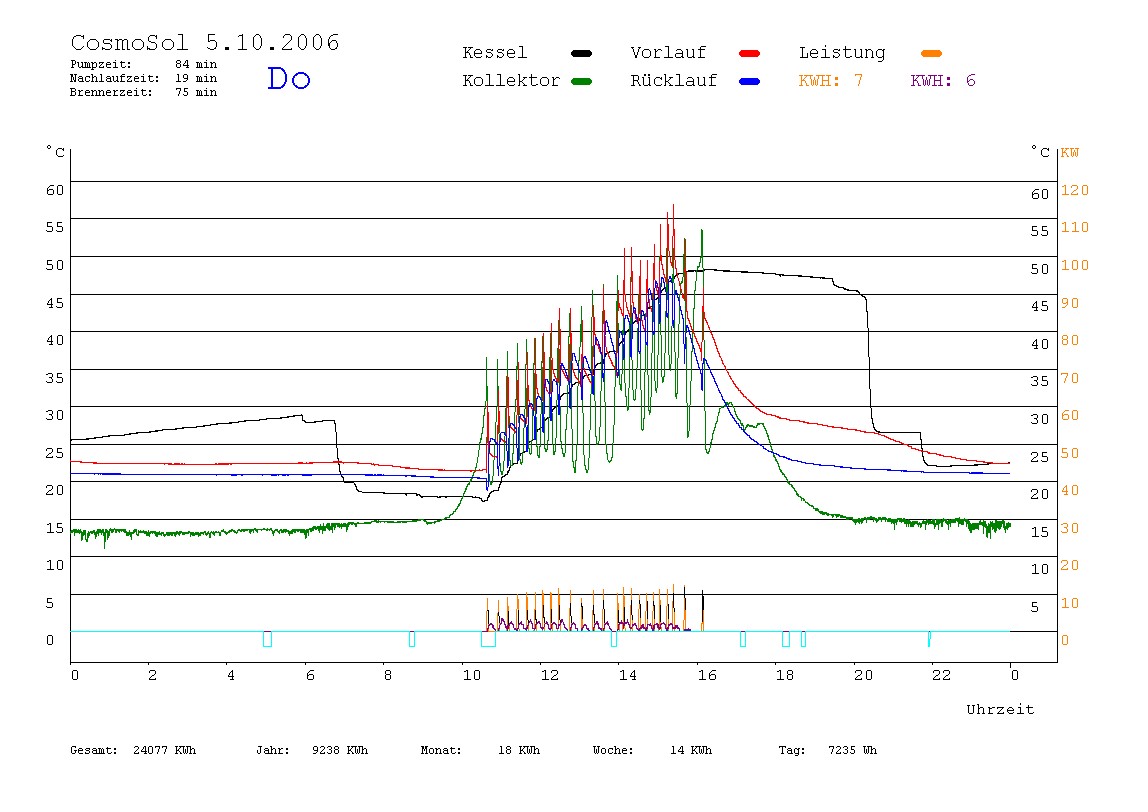Viewport: 1148px width, 812px height.
Task: Click the Pumpzeit 84 min readout
Action: click(x=144, y=64)
